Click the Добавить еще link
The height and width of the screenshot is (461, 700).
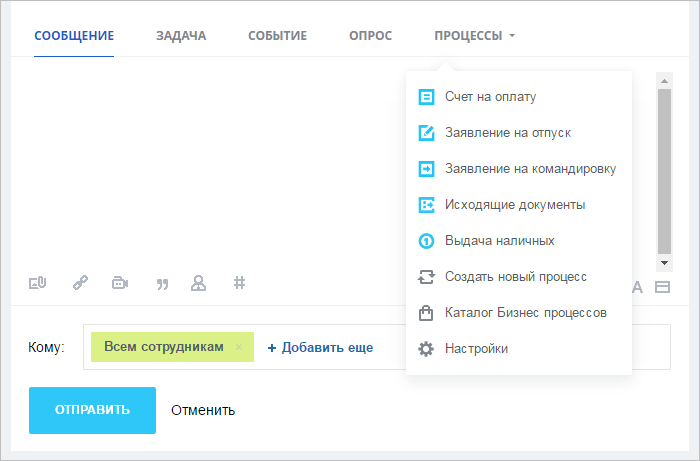pos(320,347)
